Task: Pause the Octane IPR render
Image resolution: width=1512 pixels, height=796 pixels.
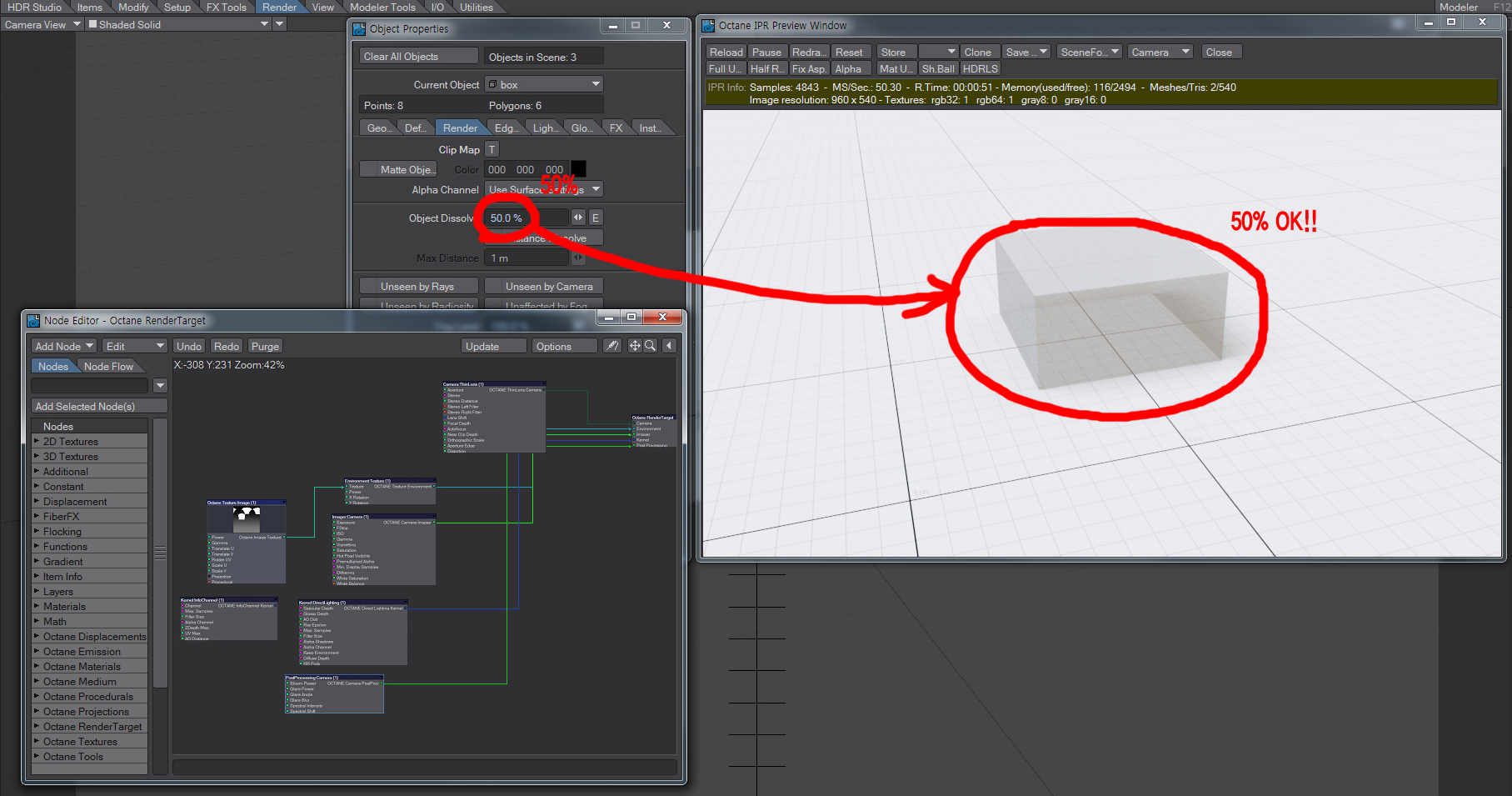Action: (x=766, y=52)
